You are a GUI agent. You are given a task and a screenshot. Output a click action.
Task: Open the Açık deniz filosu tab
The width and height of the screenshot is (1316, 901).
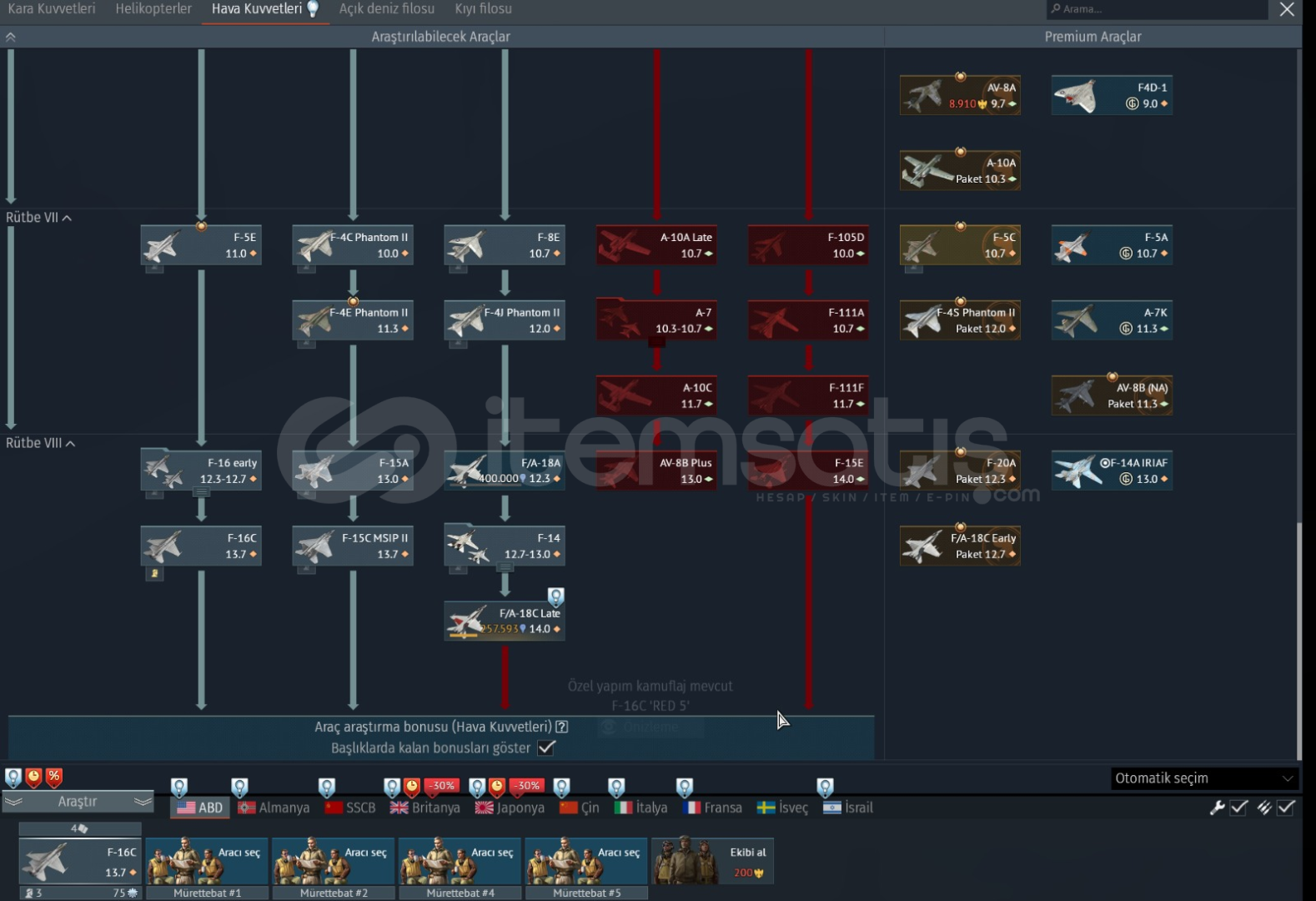pos(387,9)
